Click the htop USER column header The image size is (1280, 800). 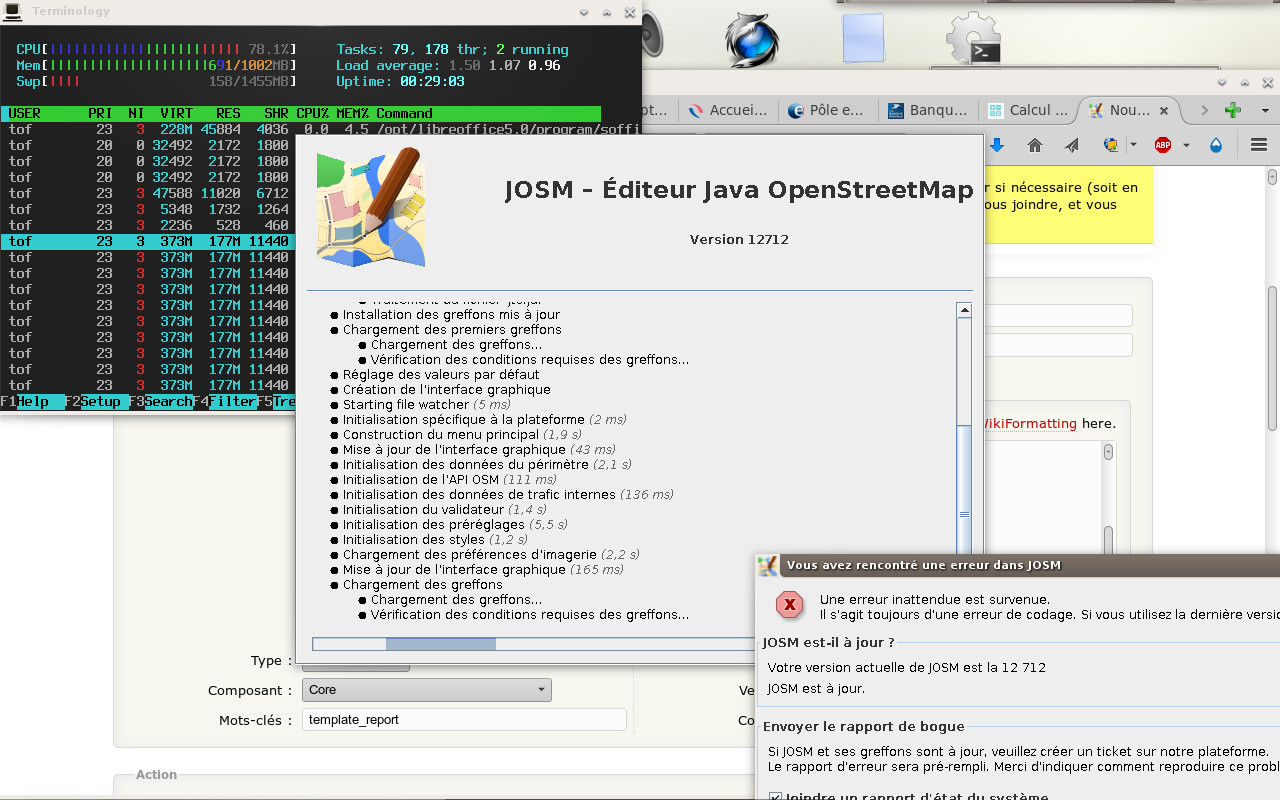[x=25, y=113]
